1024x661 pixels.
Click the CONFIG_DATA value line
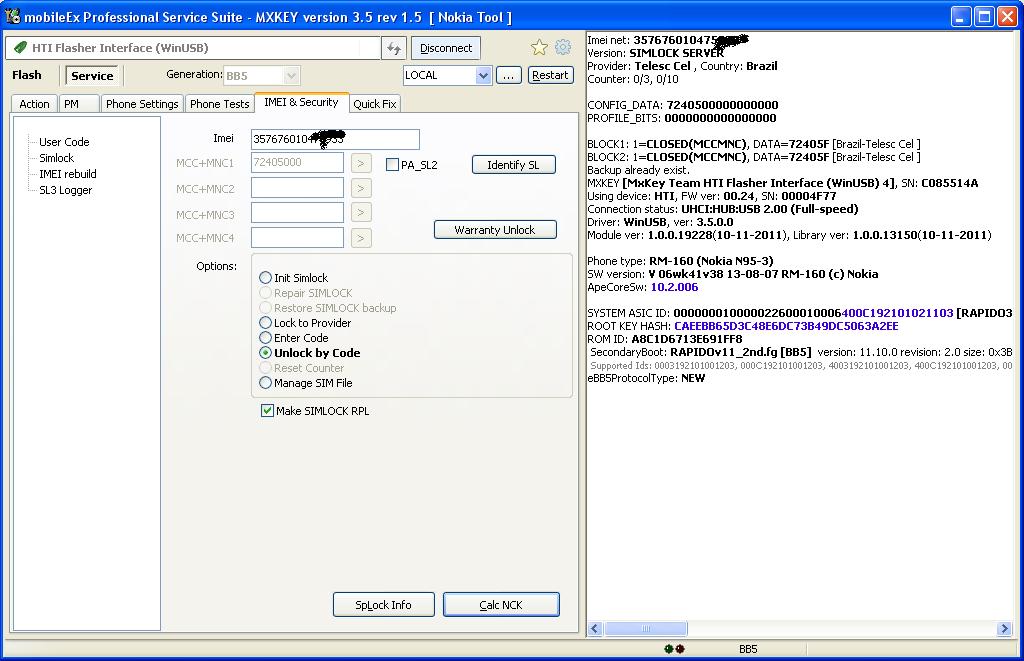pyautogui.click(x=682, y=105)
